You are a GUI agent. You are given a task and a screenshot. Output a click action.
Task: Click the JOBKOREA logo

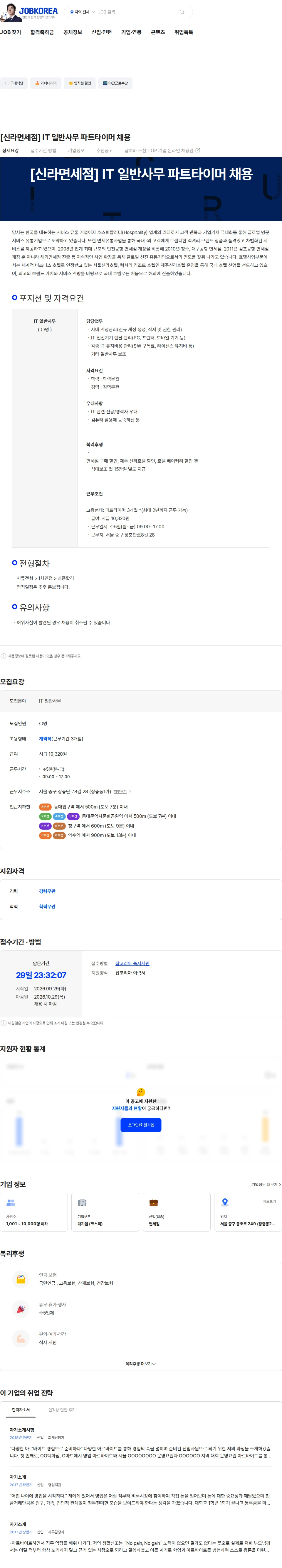pyautogui.click(x=38, y=10)
